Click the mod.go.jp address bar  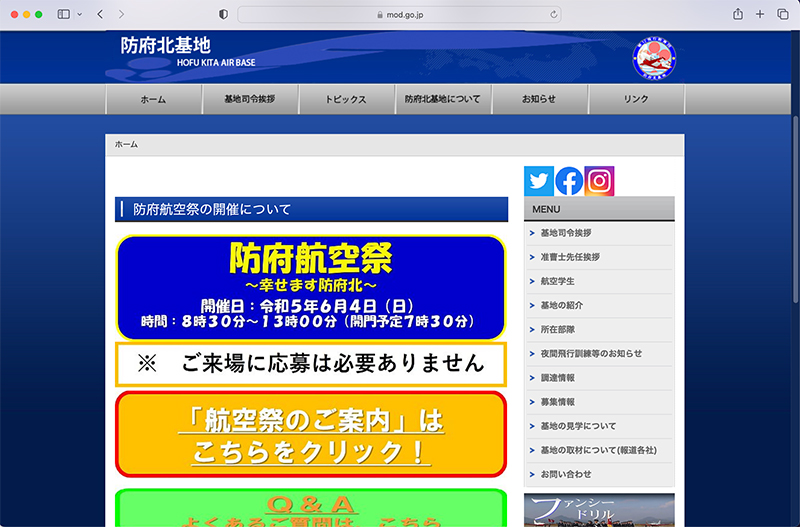[x=399, y=14]
